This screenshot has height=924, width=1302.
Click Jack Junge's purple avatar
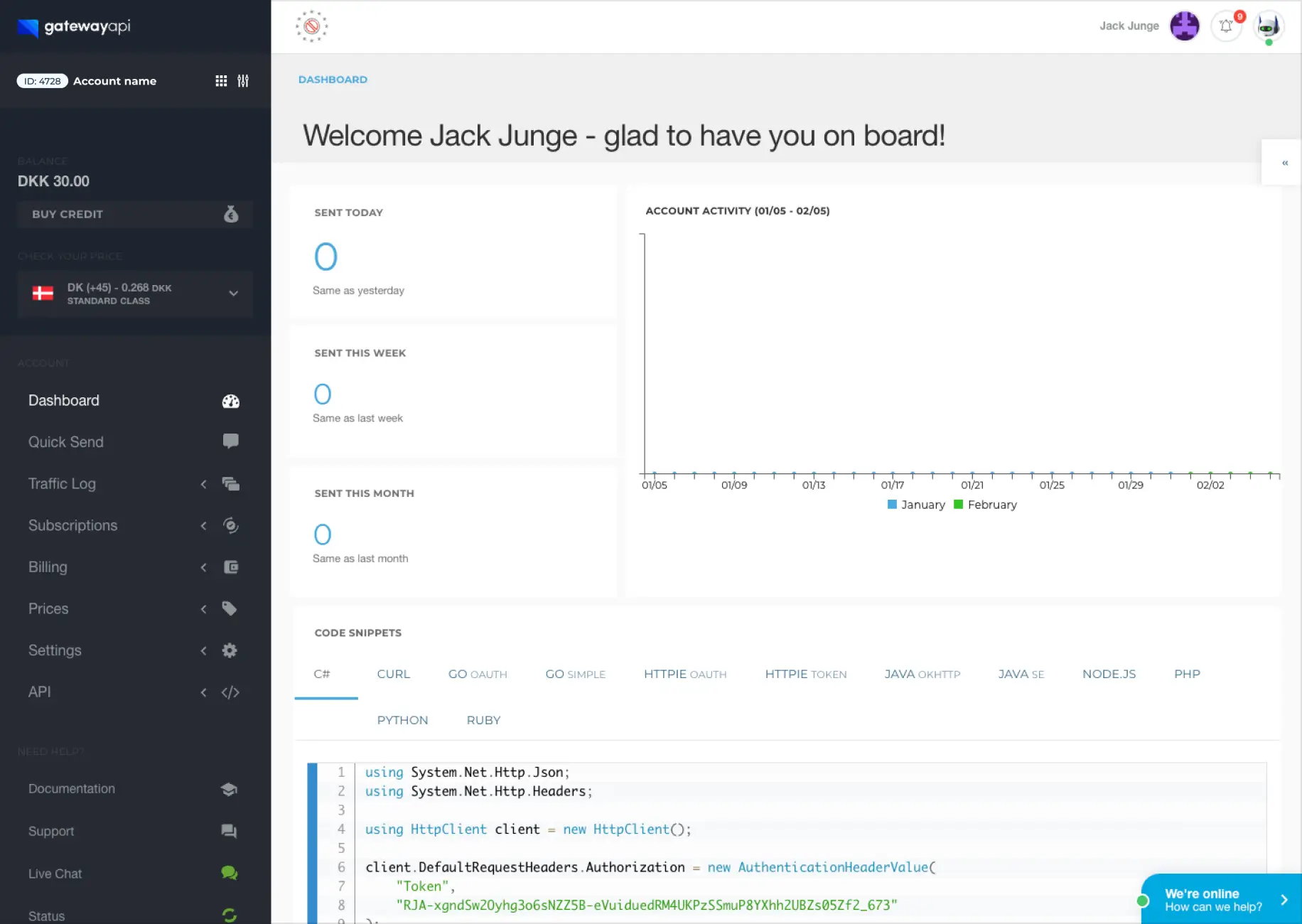point(1184,26)
